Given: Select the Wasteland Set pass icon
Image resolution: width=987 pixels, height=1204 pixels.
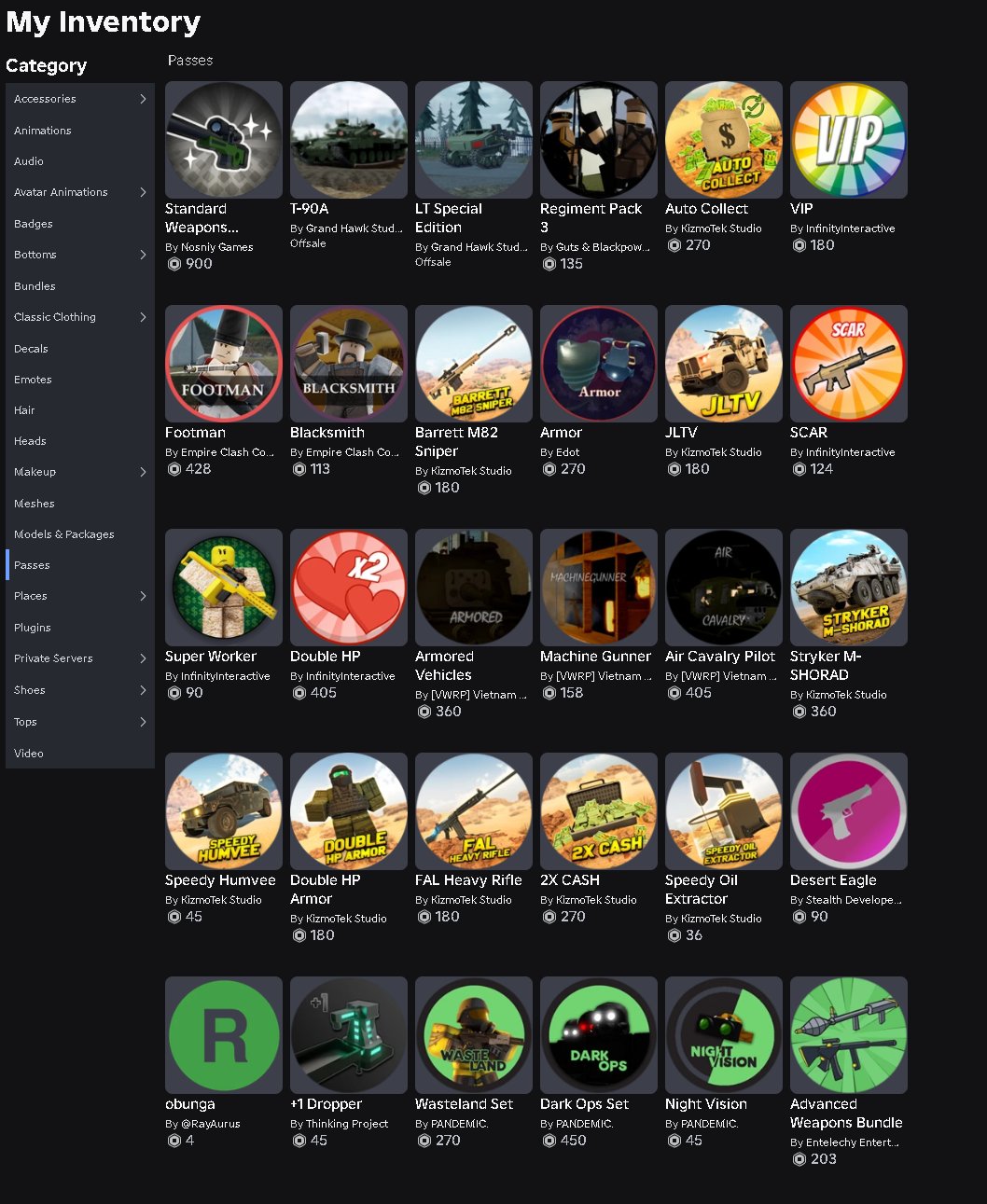Looking at the screenshot, I should (x=474, y=1035).
